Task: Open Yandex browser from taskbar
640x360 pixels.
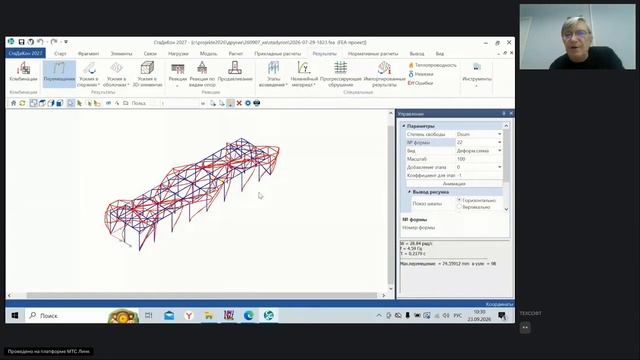Action: [189, 316]
